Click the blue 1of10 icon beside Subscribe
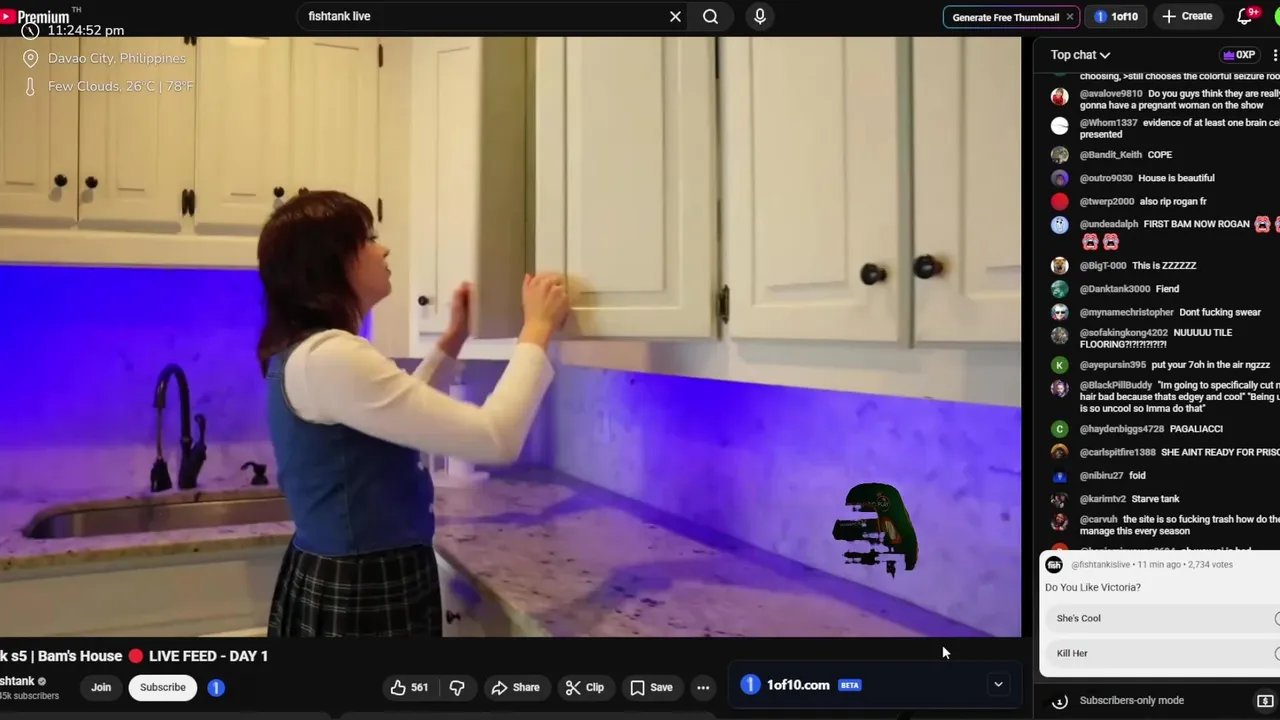 tap(216, 687)
